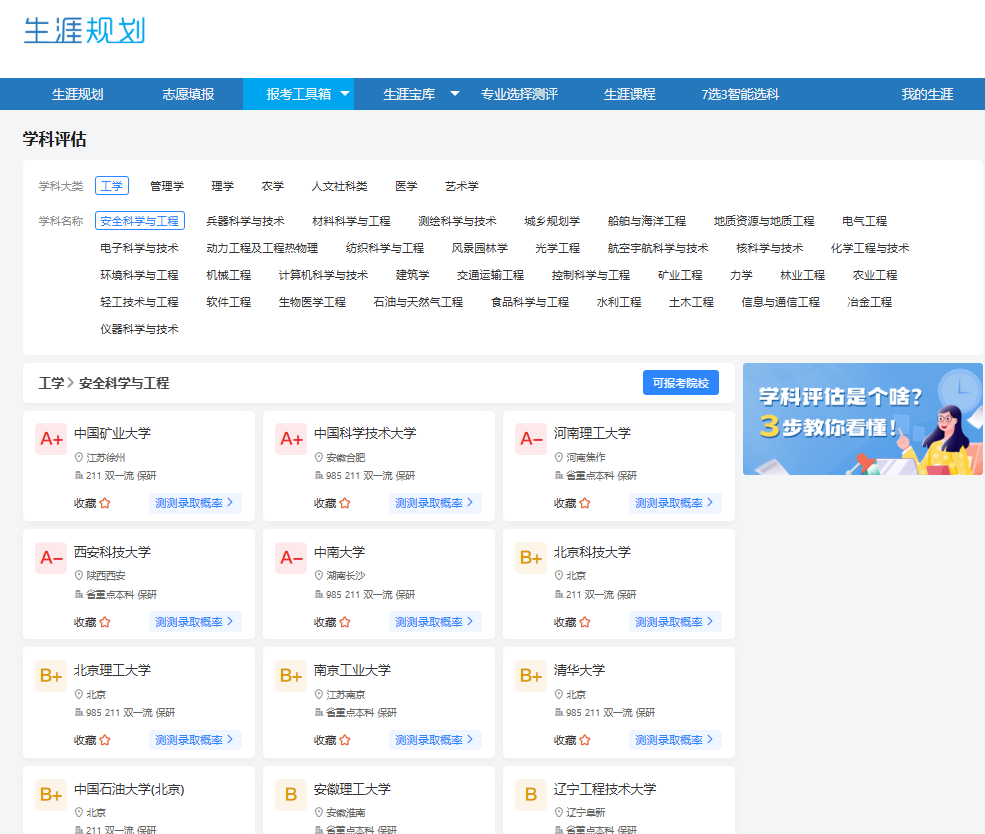Viewport: 985px width, 834px height.
Task: Favorite 南京工业大学 with star icon
Action: tap(345, 740)
